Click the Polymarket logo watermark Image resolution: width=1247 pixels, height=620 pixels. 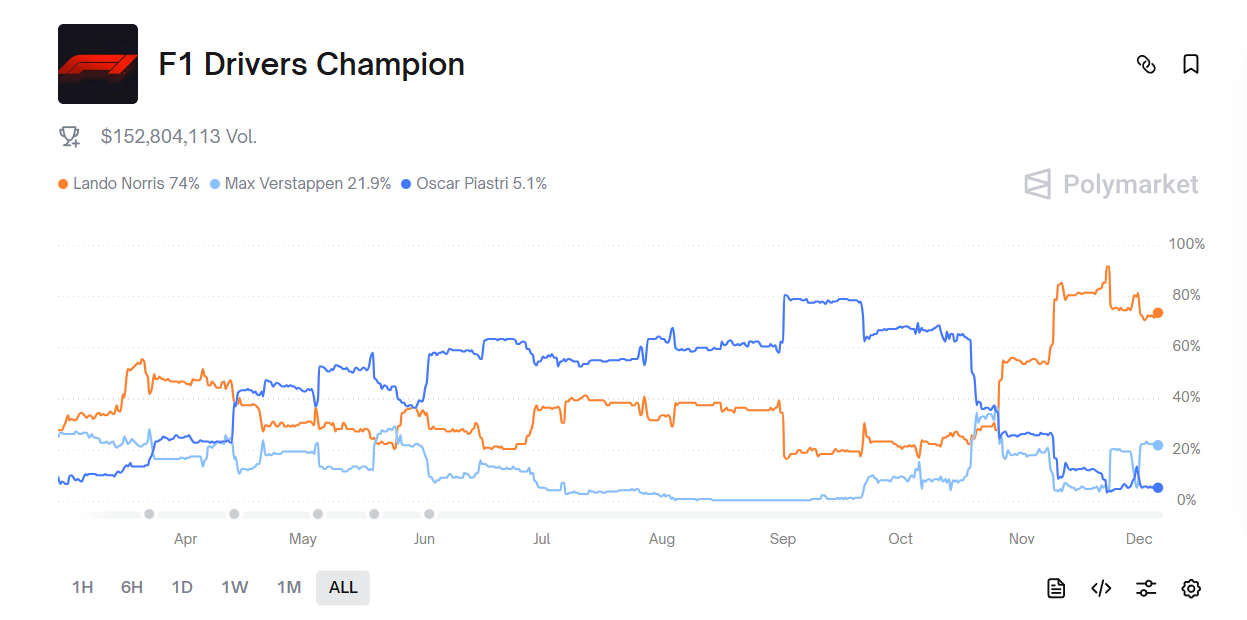tap(1111, 184)
